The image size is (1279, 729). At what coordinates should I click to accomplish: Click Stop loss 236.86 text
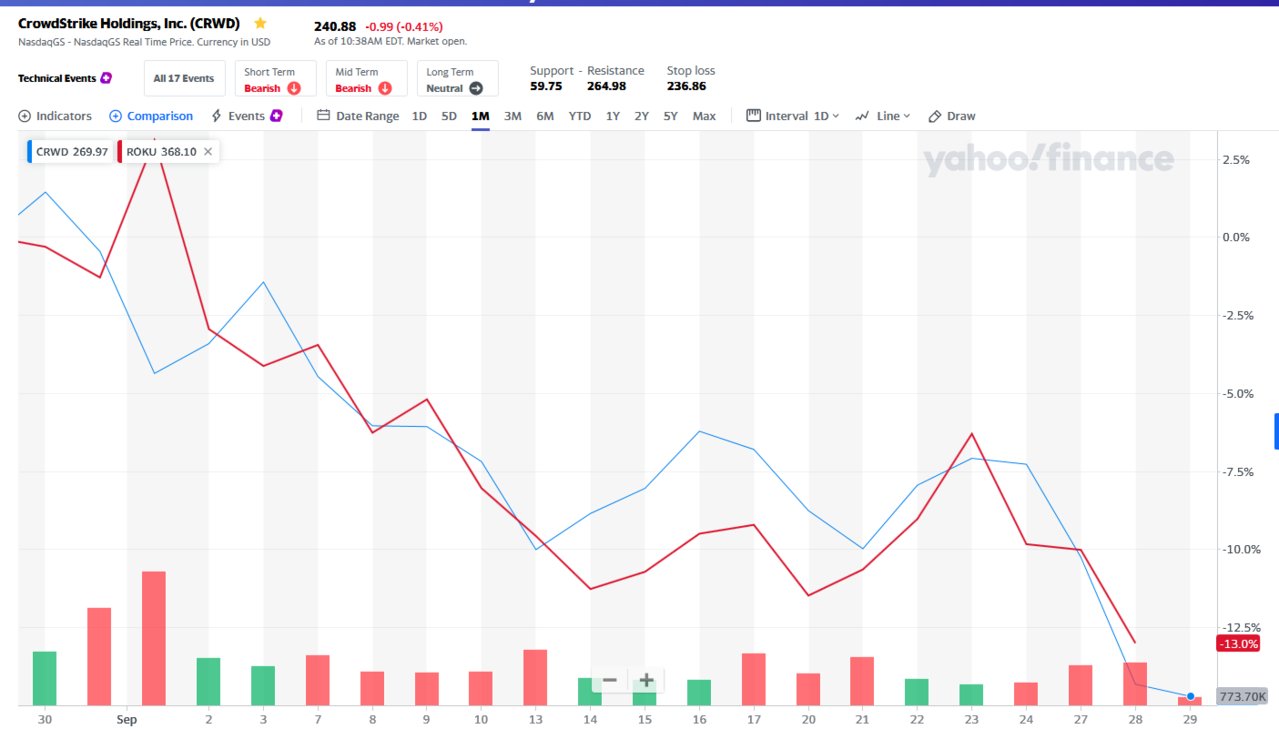(x=686, y=86)
